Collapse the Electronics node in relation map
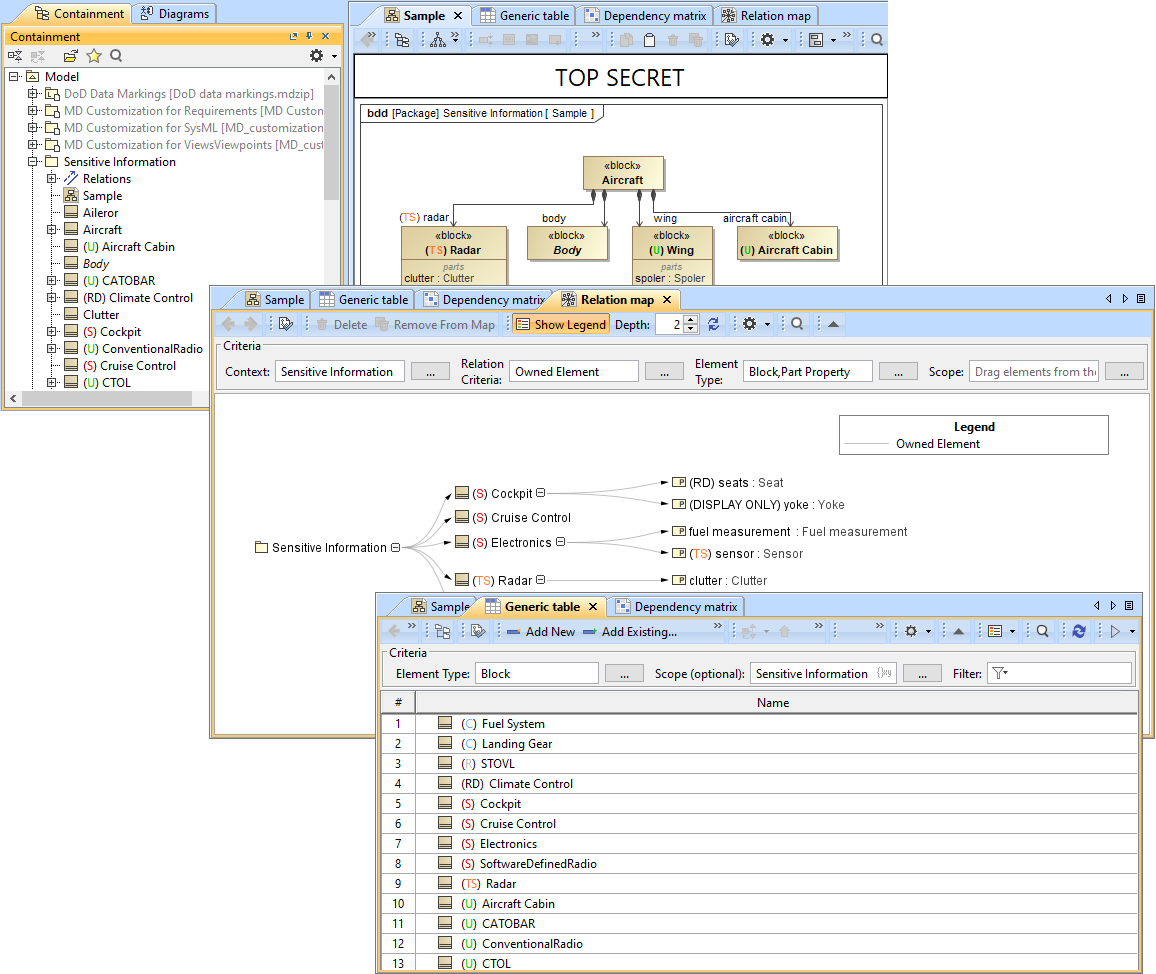Image resolution: width=1156 pixels, height=974 pixels. 560,542
